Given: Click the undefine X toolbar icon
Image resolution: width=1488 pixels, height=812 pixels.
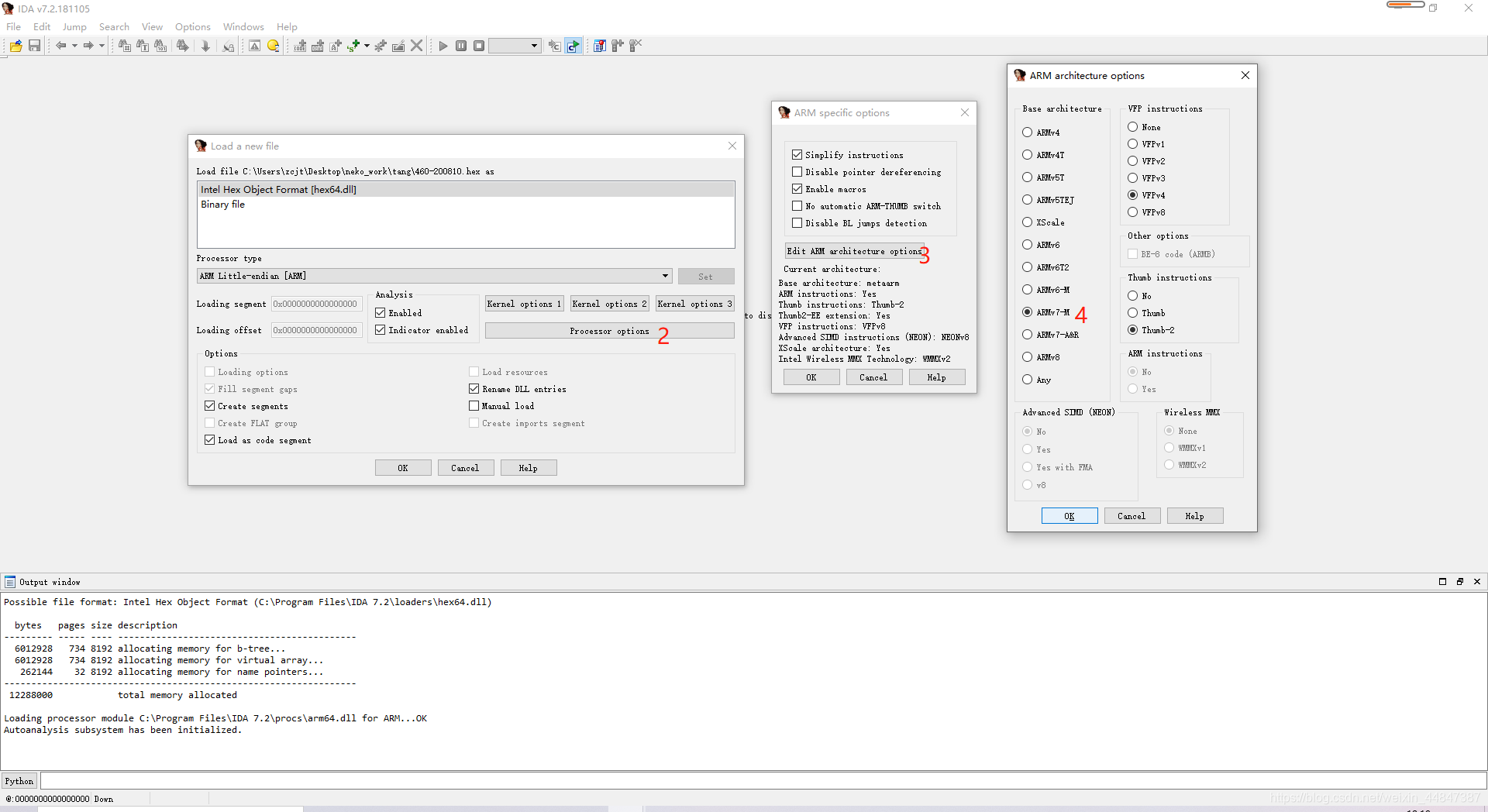Looking at the screenshot, I should [x=417, y=46].
